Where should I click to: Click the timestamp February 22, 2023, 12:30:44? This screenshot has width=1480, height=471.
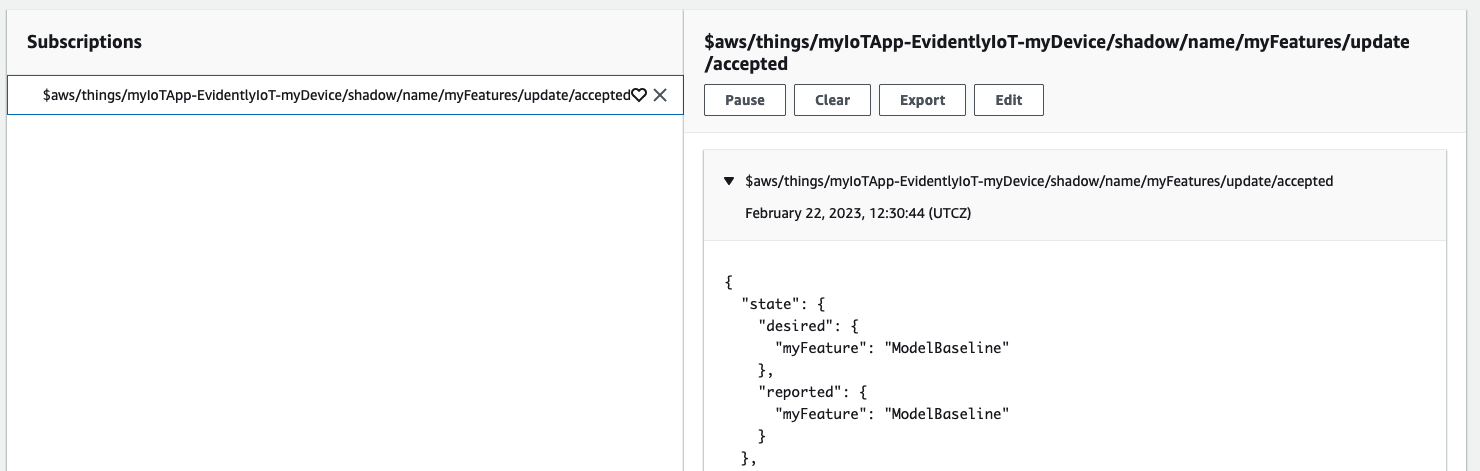[859, 213]
